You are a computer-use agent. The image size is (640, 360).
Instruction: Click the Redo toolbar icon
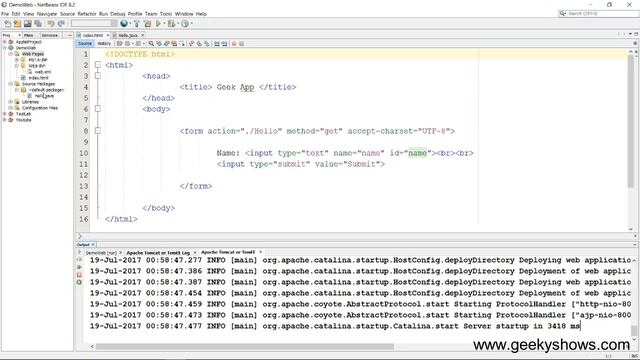click(61, 24)
